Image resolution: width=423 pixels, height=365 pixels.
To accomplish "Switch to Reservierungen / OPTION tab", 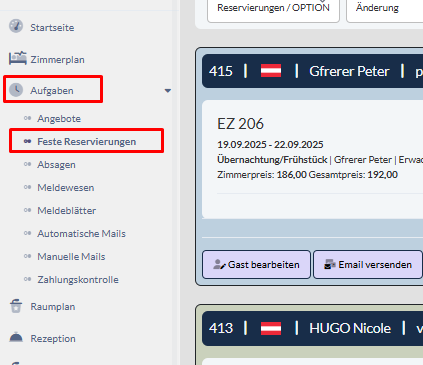I will pos(273,8).
